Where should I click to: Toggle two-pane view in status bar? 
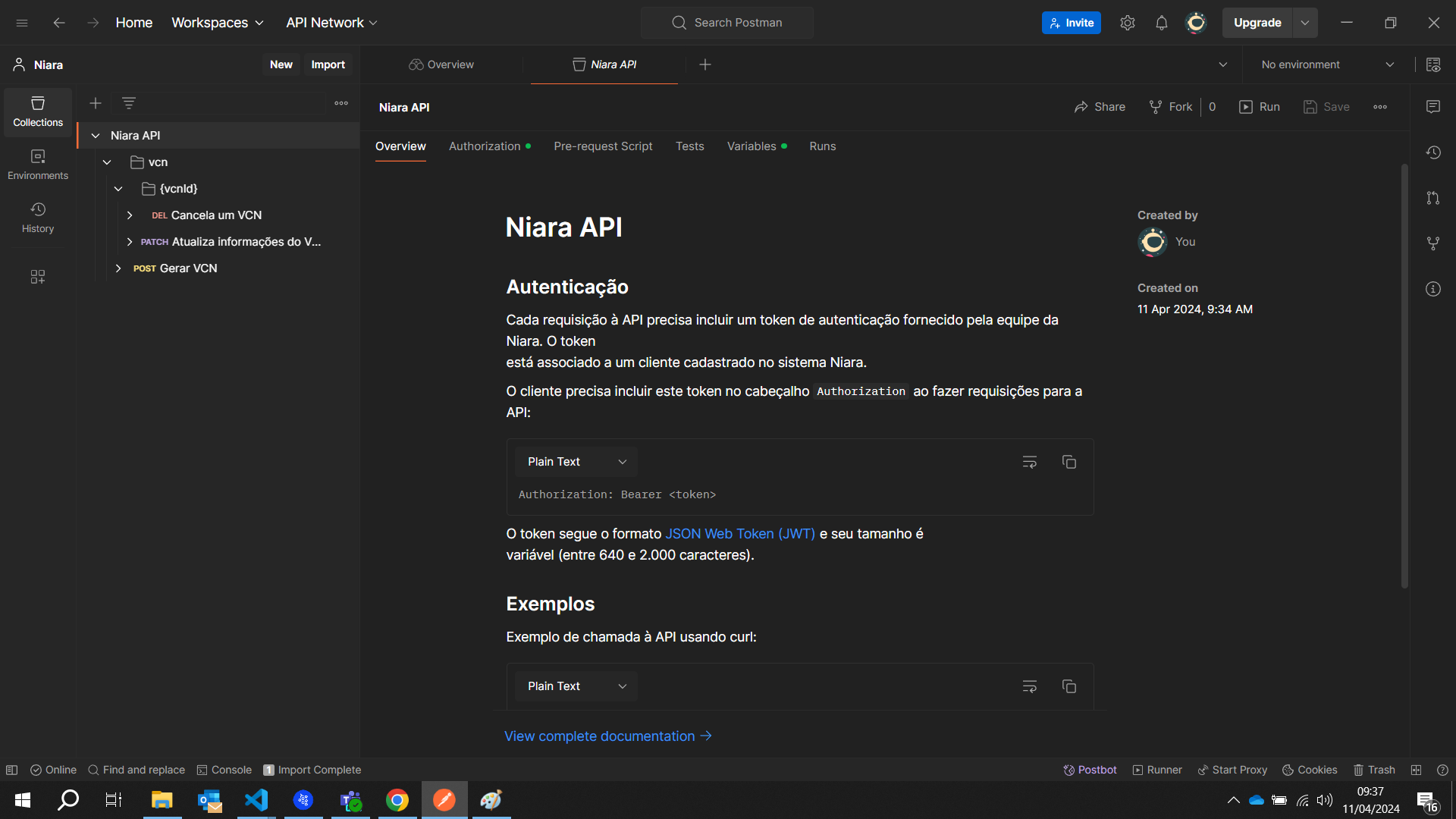coord(1416,770)
